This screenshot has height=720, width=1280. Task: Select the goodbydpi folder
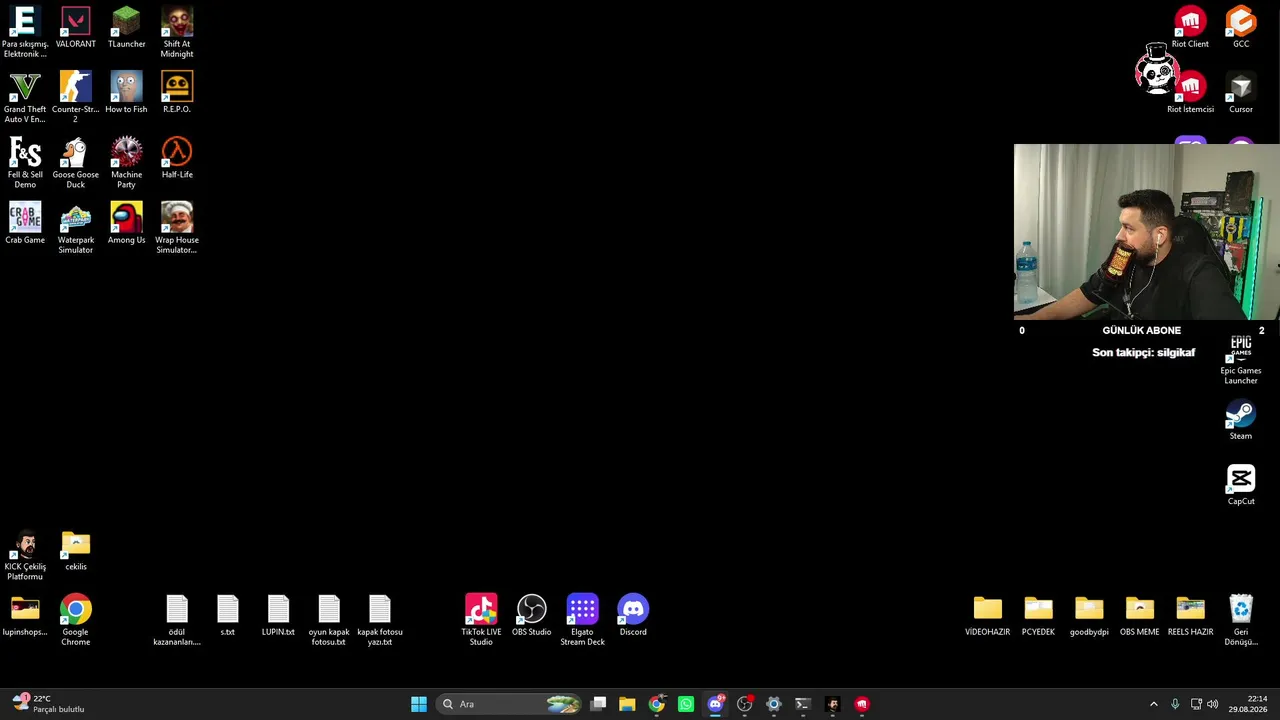coord(1089,616)
